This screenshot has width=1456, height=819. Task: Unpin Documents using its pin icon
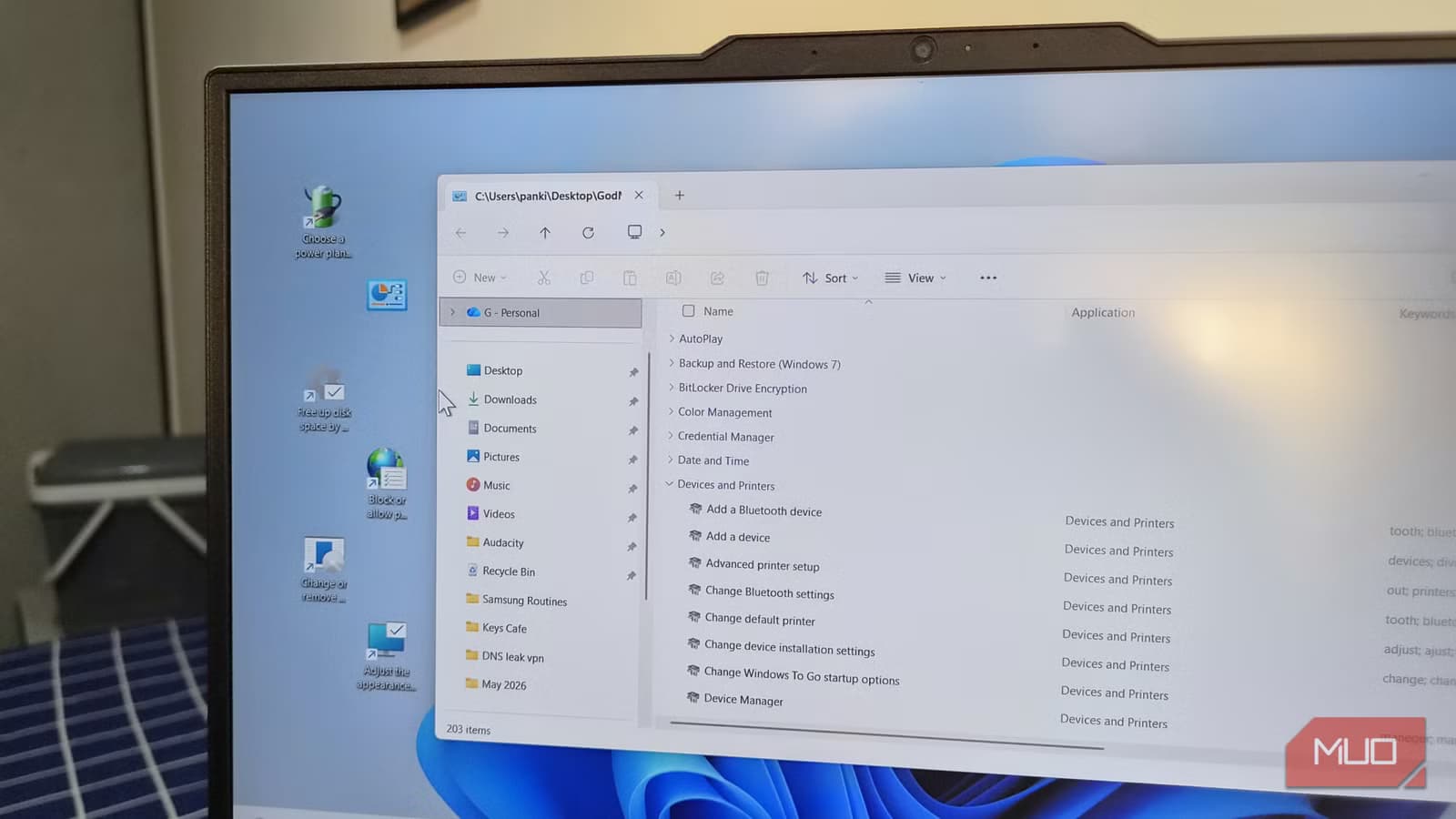pyautogui.click(x=632, y=430)
